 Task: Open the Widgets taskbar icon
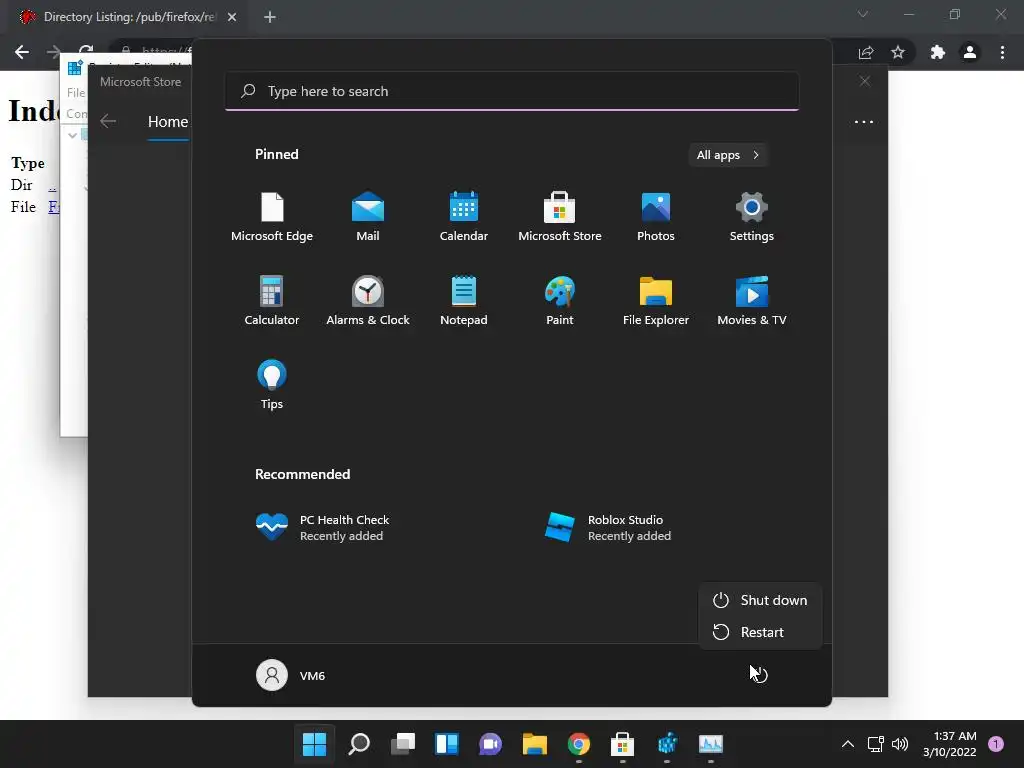[x=447, y=744]
